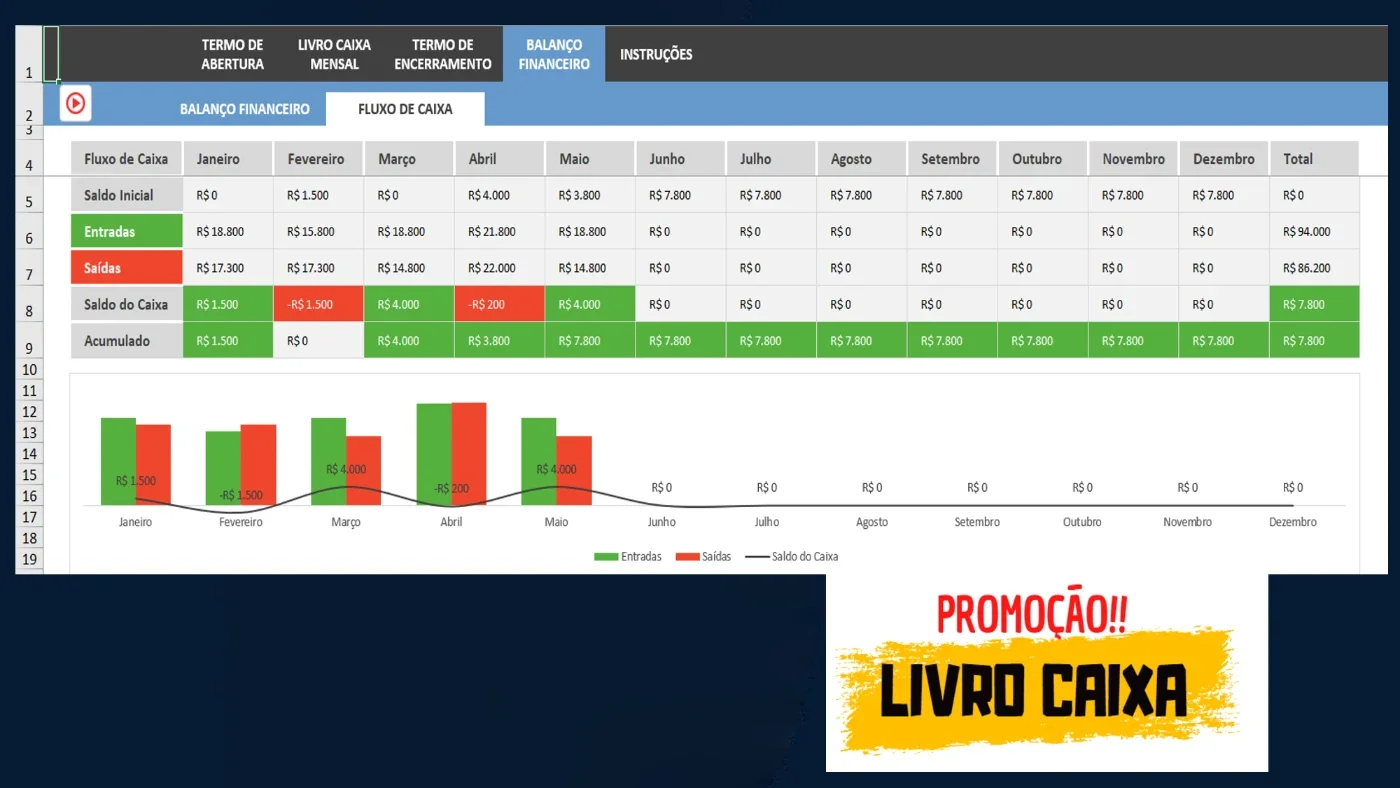1400x788 pixels.
Task: Select the Saídas legend entry in chart
Action: pos(704,556)
